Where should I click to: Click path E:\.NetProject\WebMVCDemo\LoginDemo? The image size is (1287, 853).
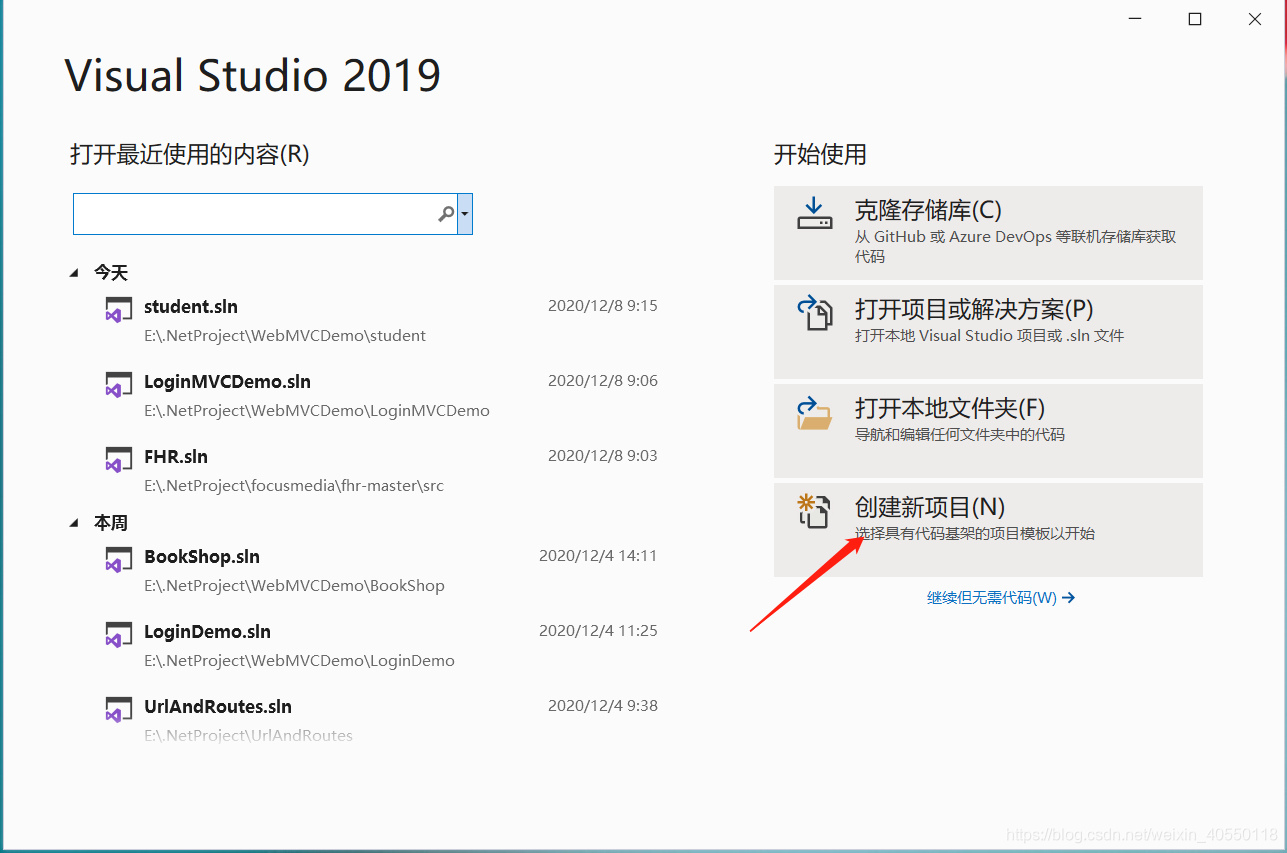299,661
